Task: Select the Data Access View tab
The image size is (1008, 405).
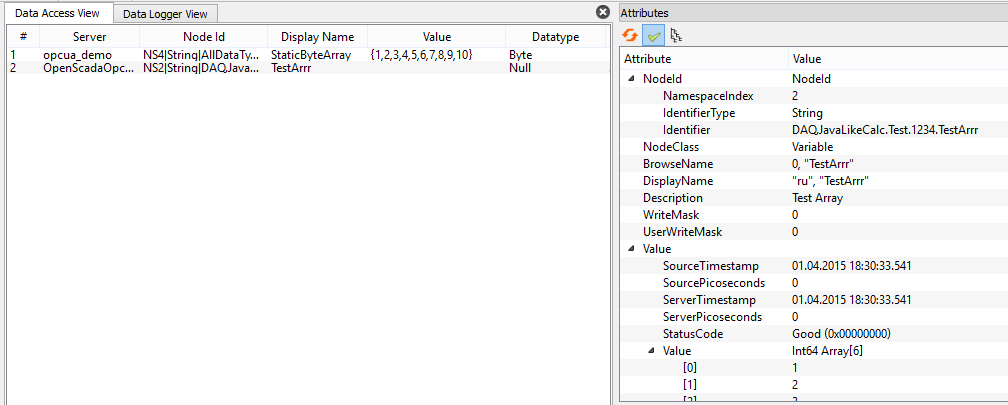Action: point(56,13)
